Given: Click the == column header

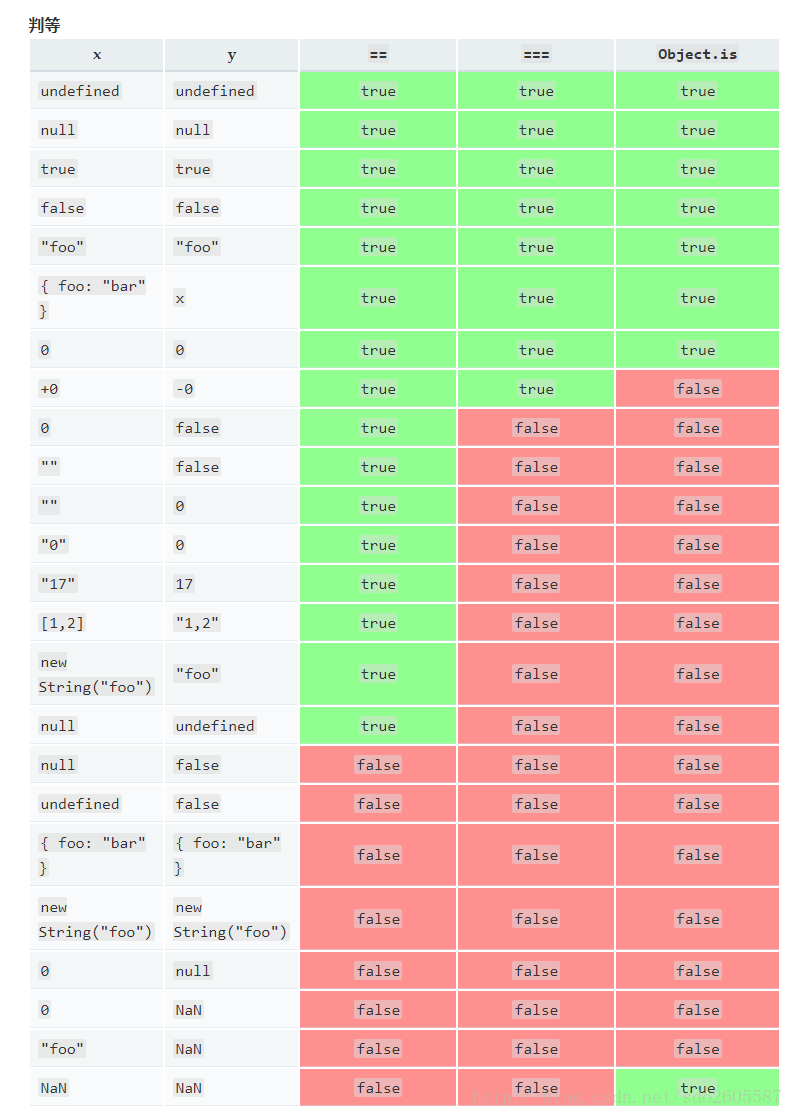Looking at the screenshot, I should click(x=378, y=55).
